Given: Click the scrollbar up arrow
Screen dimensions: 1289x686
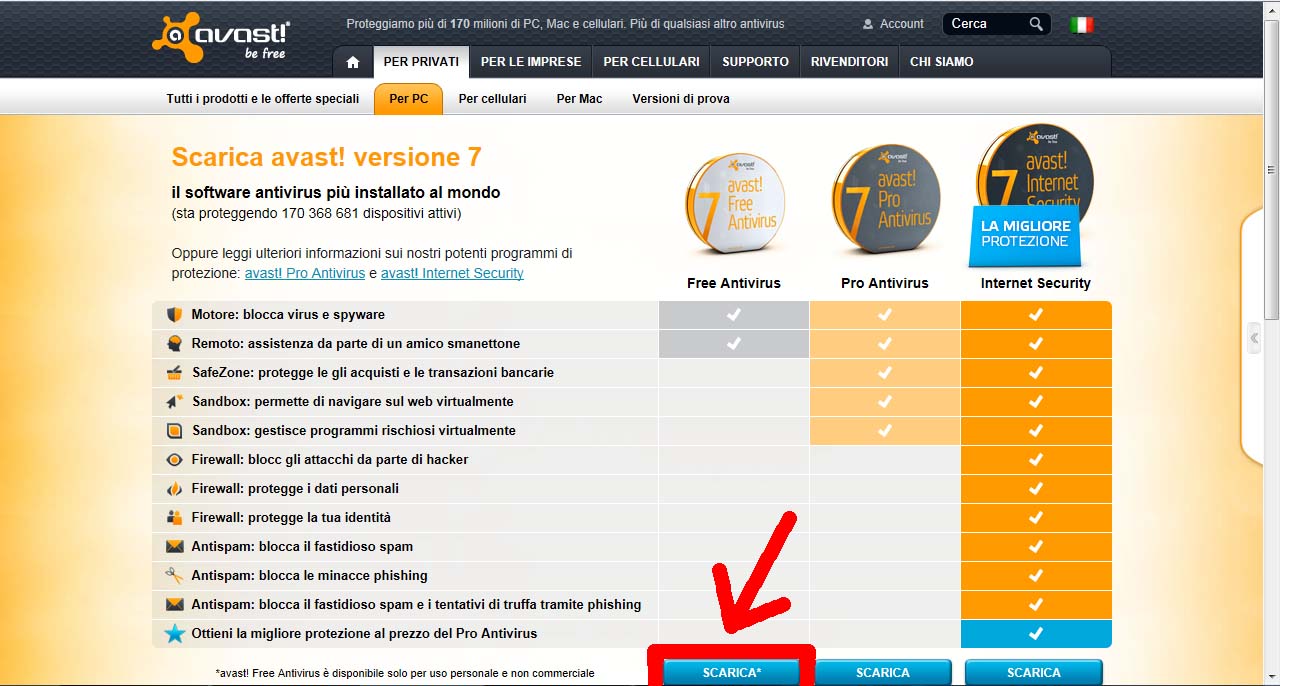Looking at the screenshot, I should pyautogui.click(x=1272, y=10).
